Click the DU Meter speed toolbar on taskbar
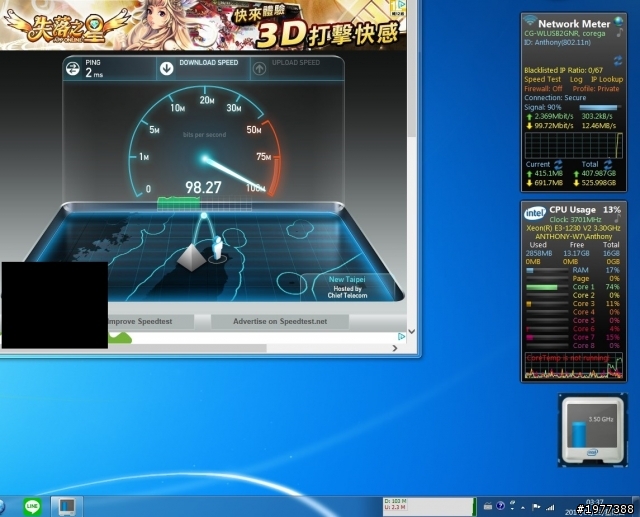 [x=429, y=506]
